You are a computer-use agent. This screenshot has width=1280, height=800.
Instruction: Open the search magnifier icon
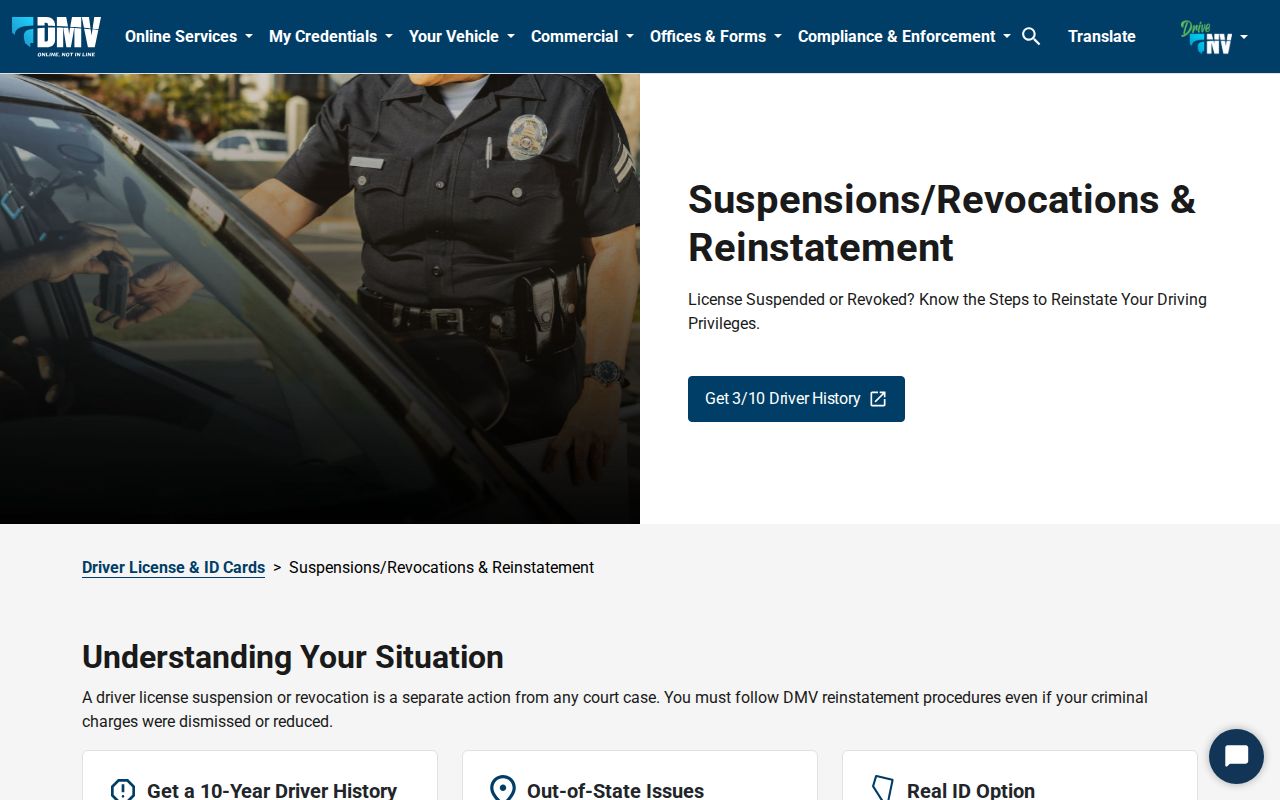click(1031, 36)
